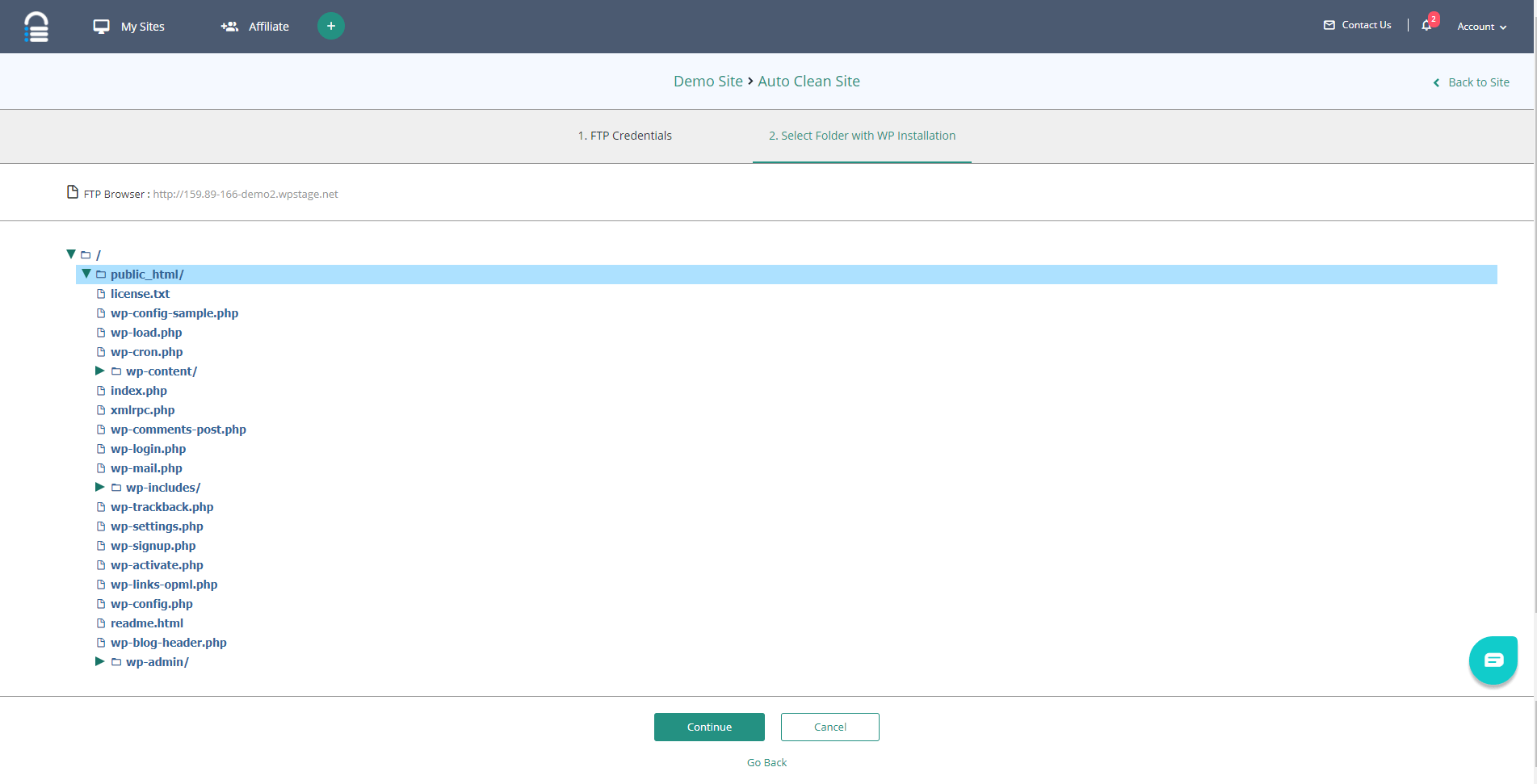Collapse the public_html folder arrow
Viewport: 1537px width, 784px height.
86,274
